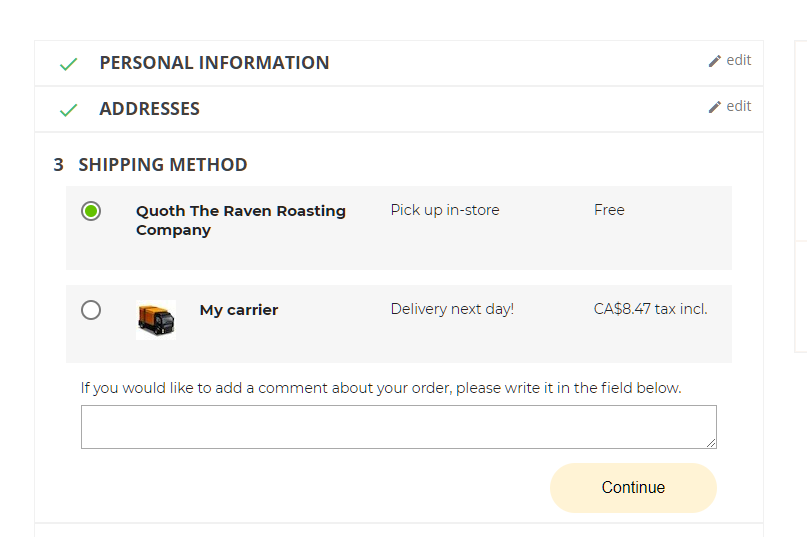807x537 pixels.
Task: Select the My carrier radio button
Action: point(91,310)
